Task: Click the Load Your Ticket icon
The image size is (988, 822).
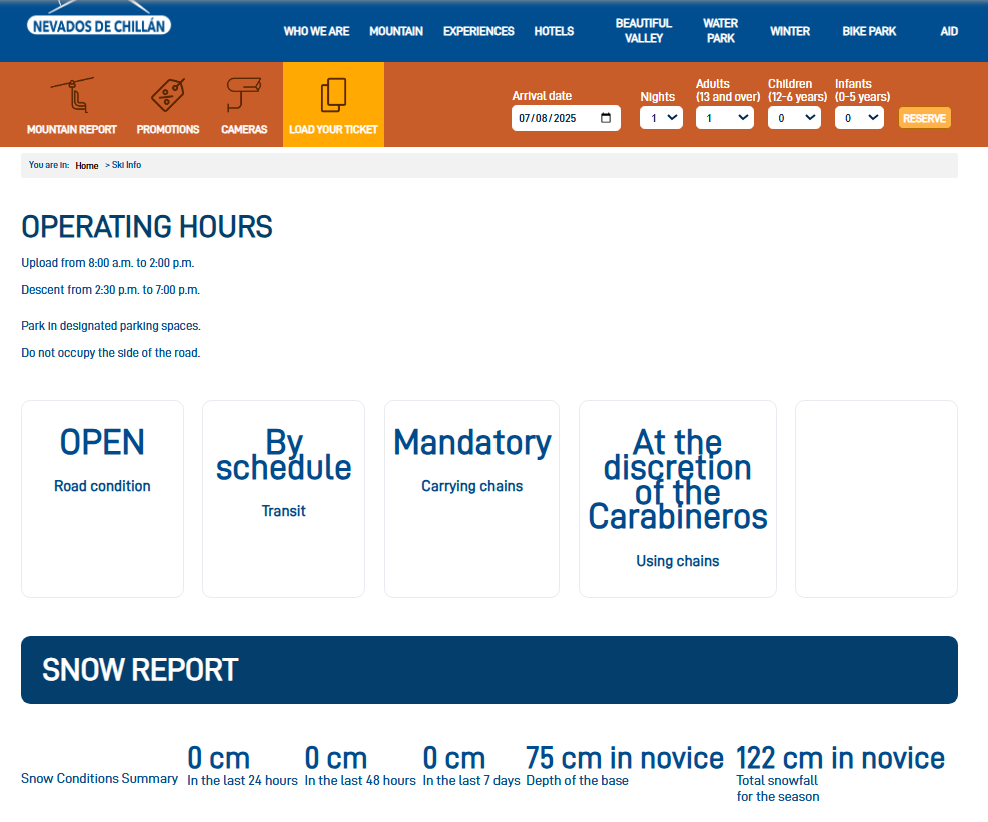Action: (333, 96)
